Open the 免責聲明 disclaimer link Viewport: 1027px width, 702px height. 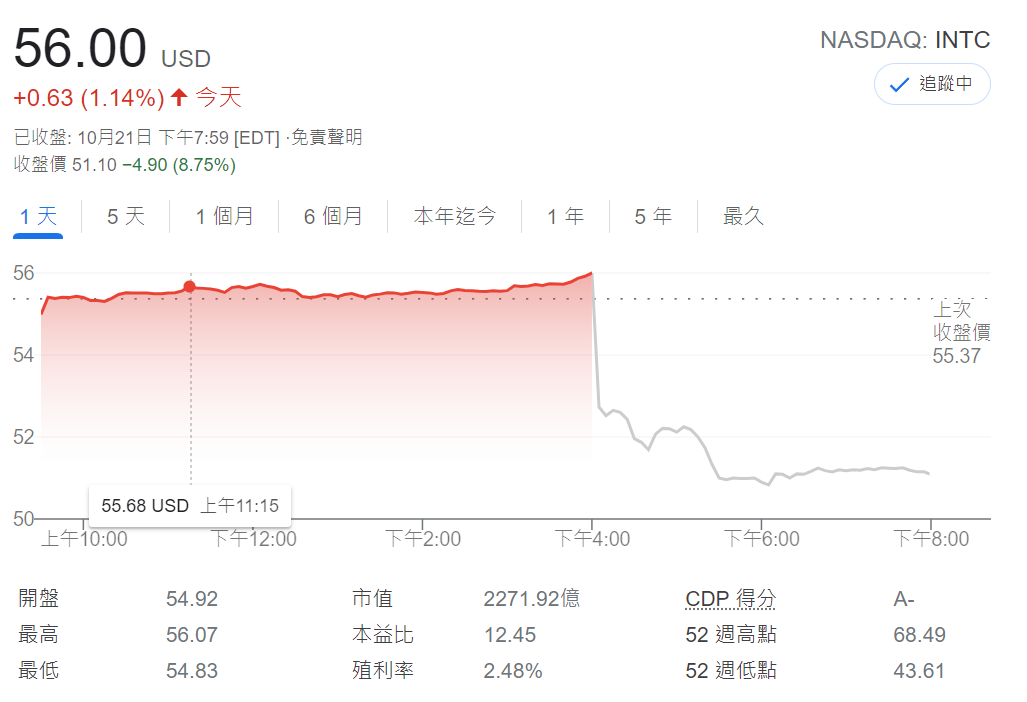(x=326, y=137)
